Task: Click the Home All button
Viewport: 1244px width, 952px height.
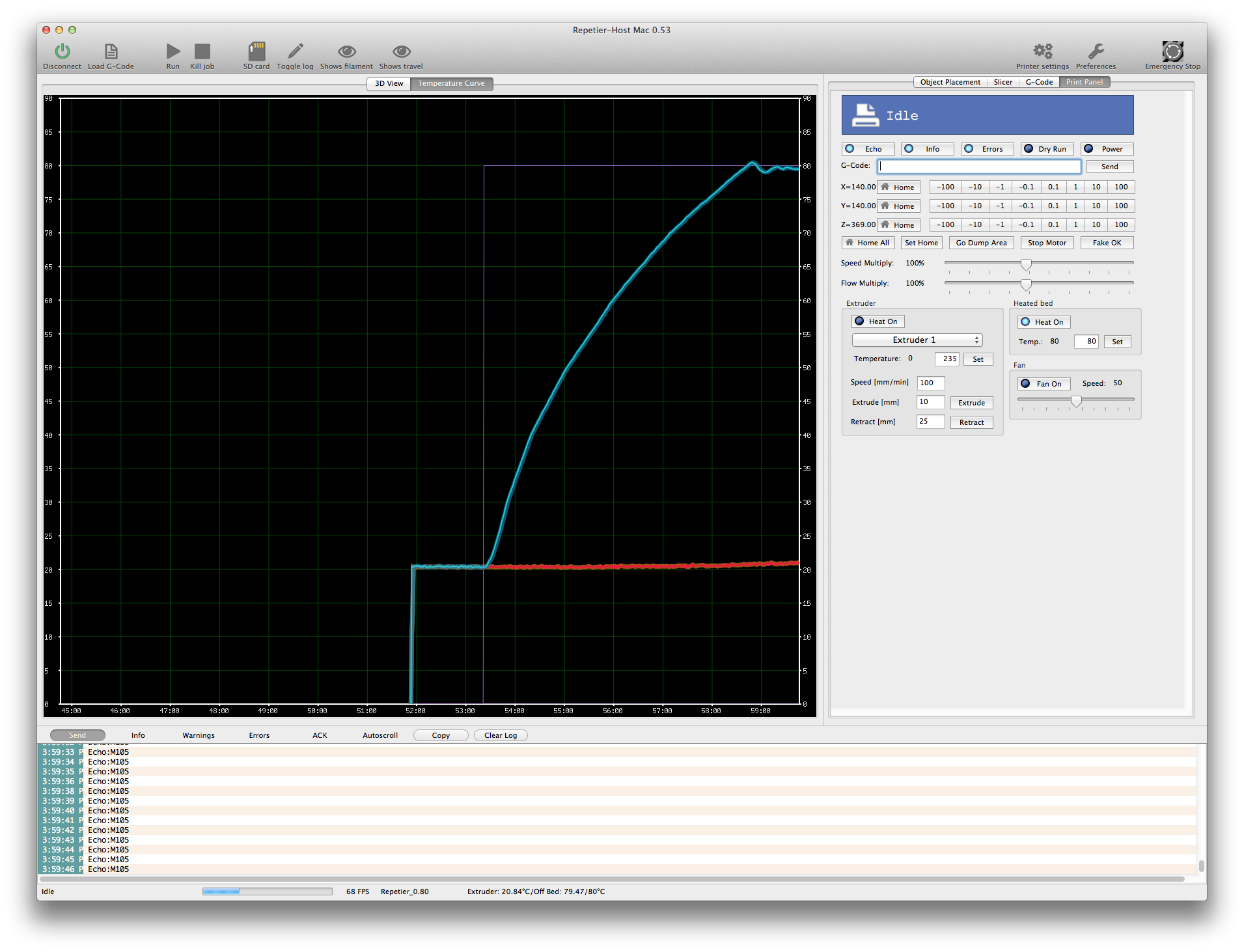Action: pyautogui.click(x=868, y=243)
